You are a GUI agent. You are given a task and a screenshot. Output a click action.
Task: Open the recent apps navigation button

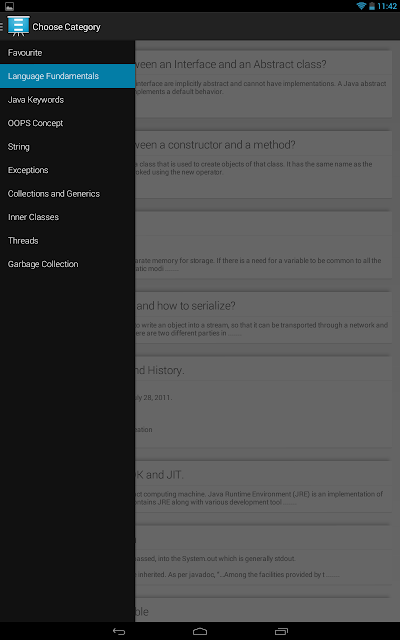point(281,631)
